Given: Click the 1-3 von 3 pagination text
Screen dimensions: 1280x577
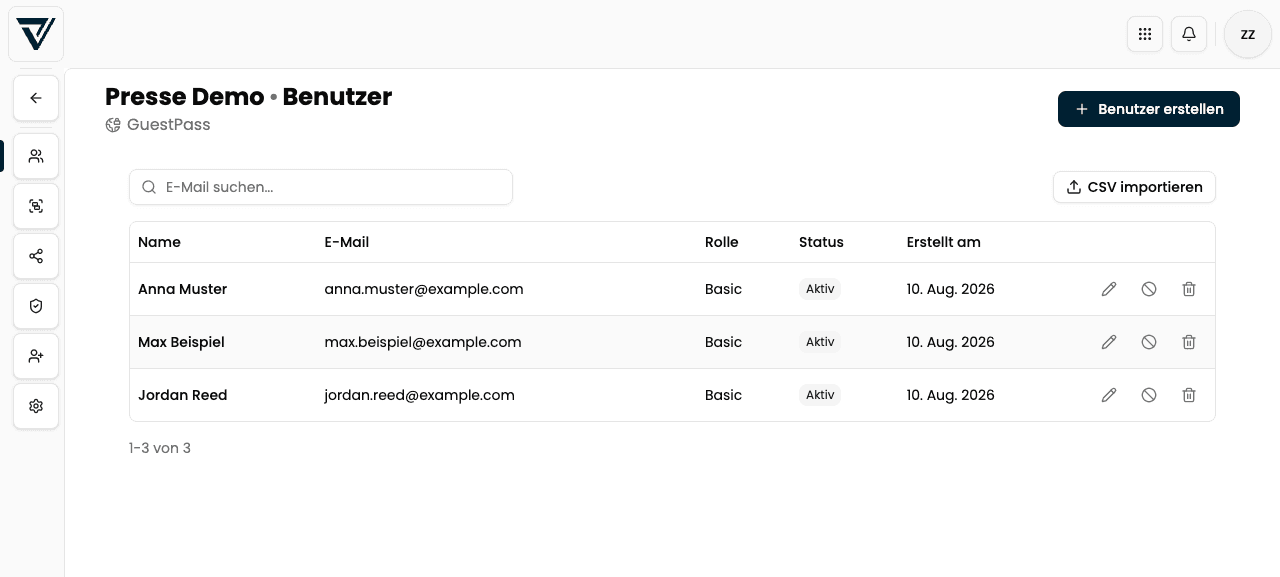Looking at the screenshot, I should coord(160,448).
